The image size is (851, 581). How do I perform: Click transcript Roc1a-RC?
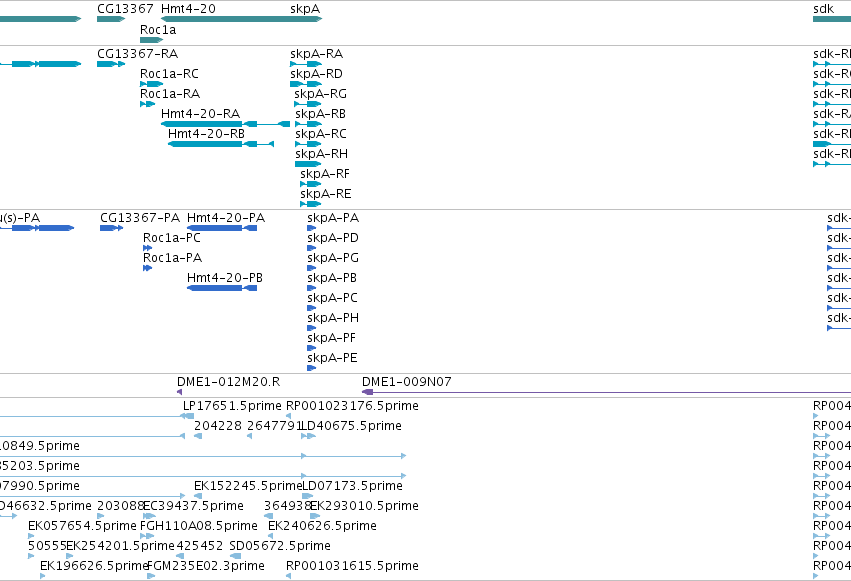point(169,74)
